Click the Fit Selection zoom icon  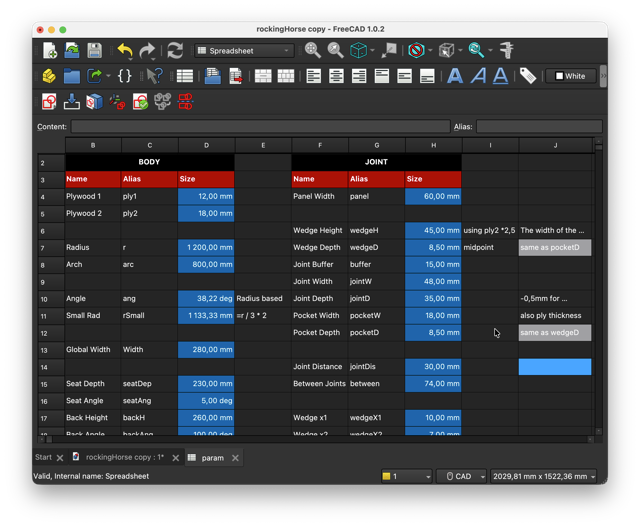336,50
